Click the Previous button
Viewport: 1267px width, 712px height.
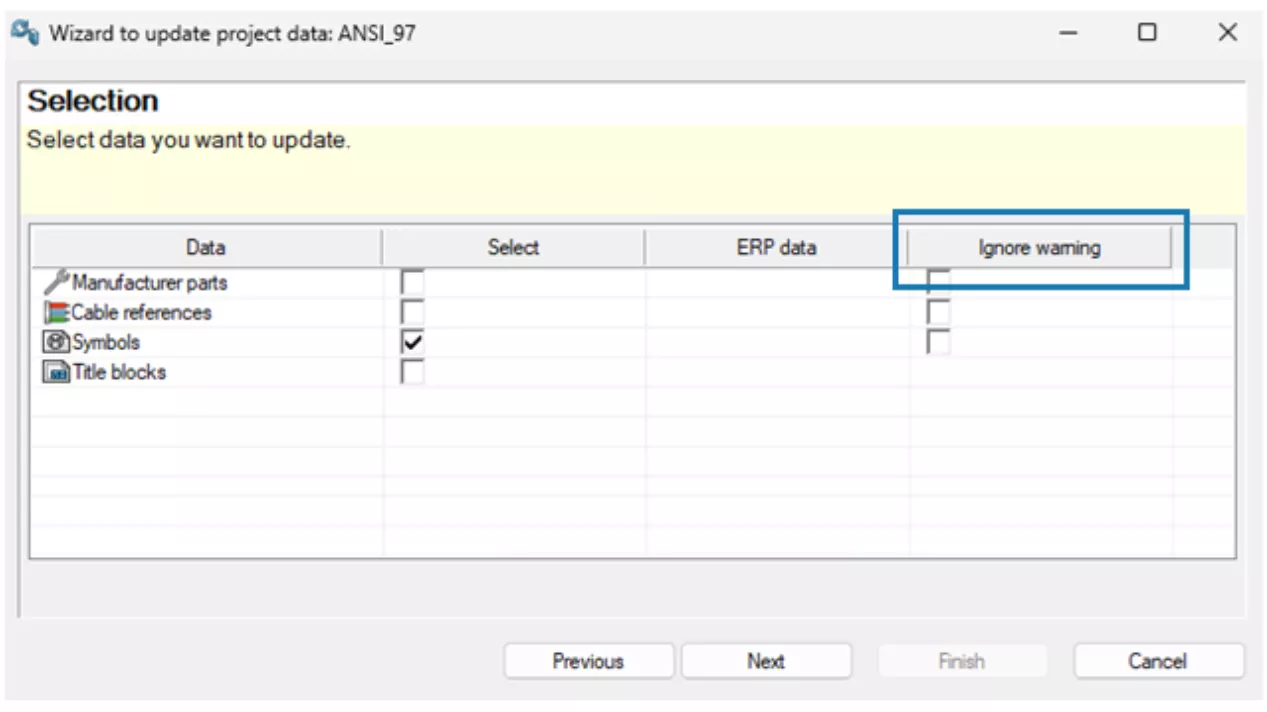[589, 660]
